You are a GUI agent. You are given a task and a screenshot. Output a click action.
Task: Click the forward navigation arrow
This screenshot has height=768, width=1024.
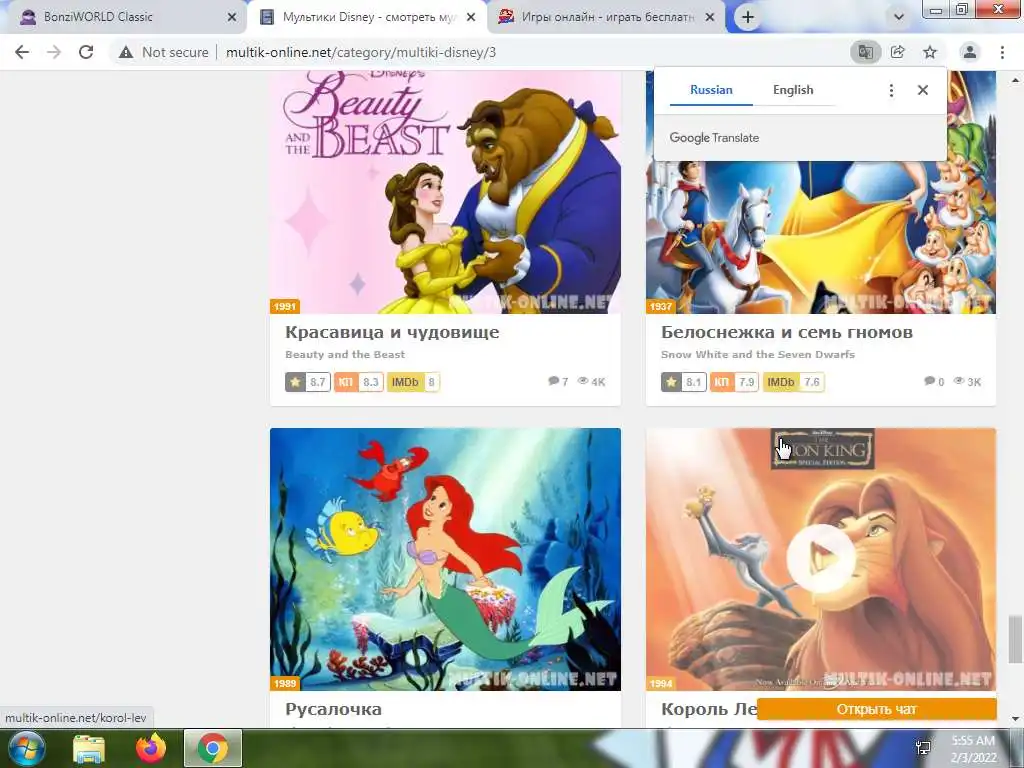tap(54, 52)
